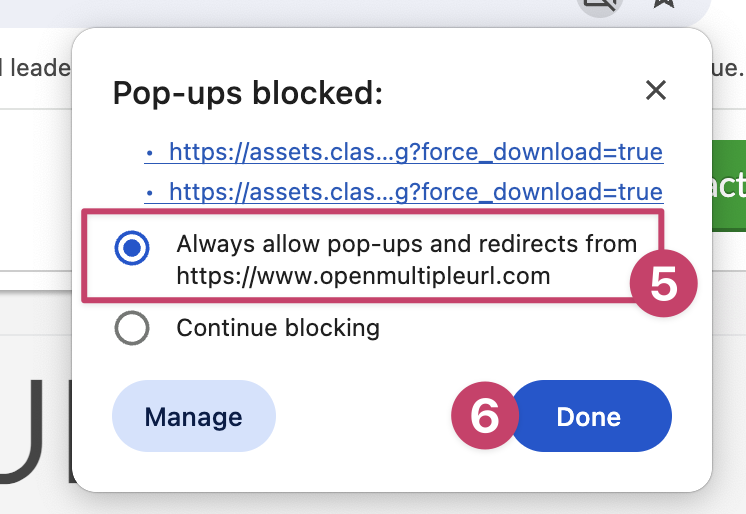Click the 'leade' page text left of dialog
746x514 pixels.
[36, 68]
